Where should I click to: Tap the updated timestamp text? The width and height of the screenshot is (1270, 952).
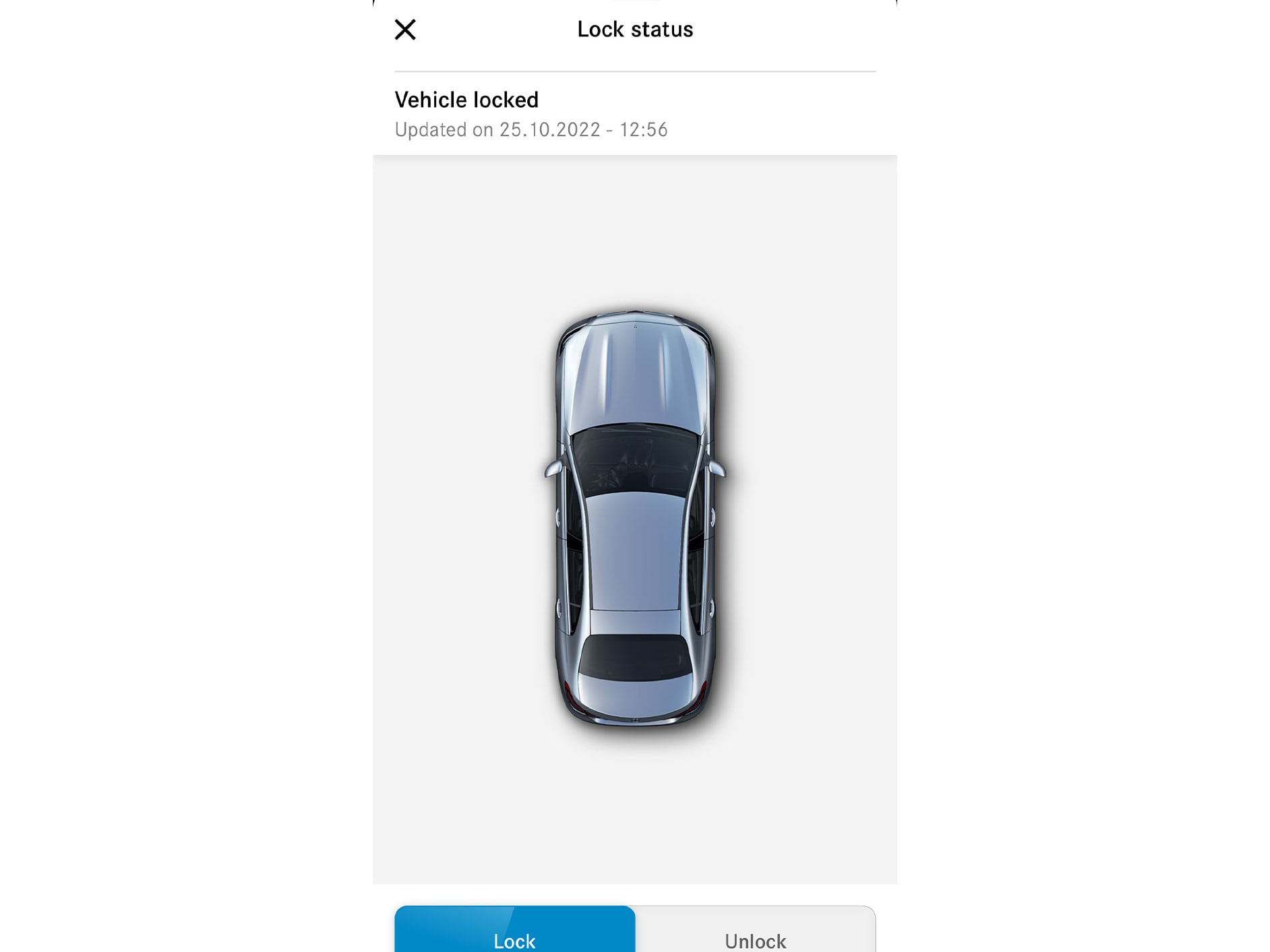(x=531, y=129)
